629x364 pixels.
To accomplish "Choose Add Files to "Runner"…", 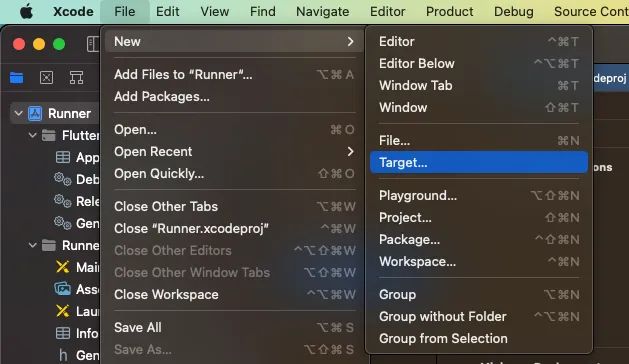I will pyautogui.click(x=234, y=74).
